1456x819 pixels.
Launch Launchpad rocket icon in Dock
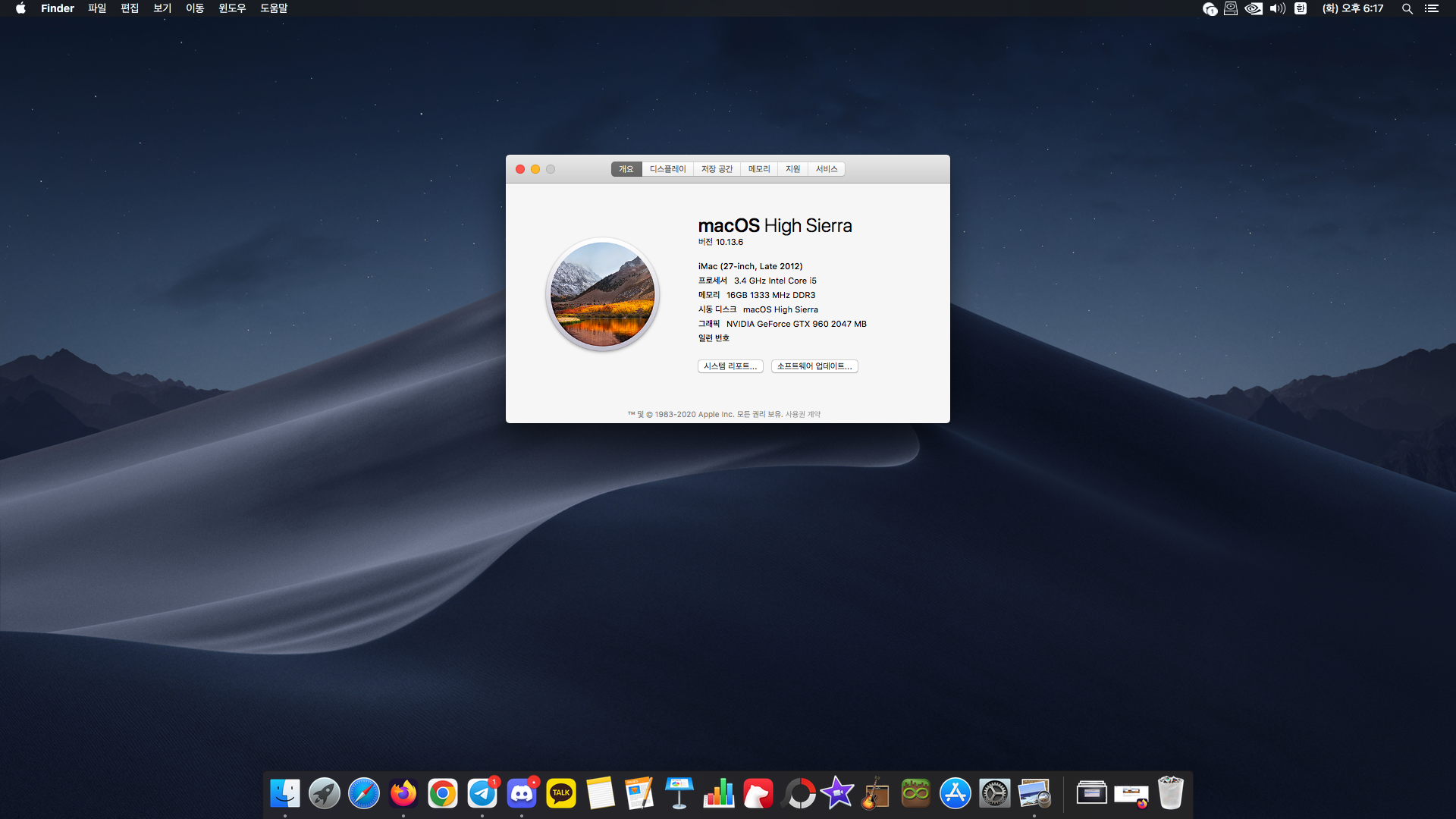pyautogui.click(x=325, y=794)
